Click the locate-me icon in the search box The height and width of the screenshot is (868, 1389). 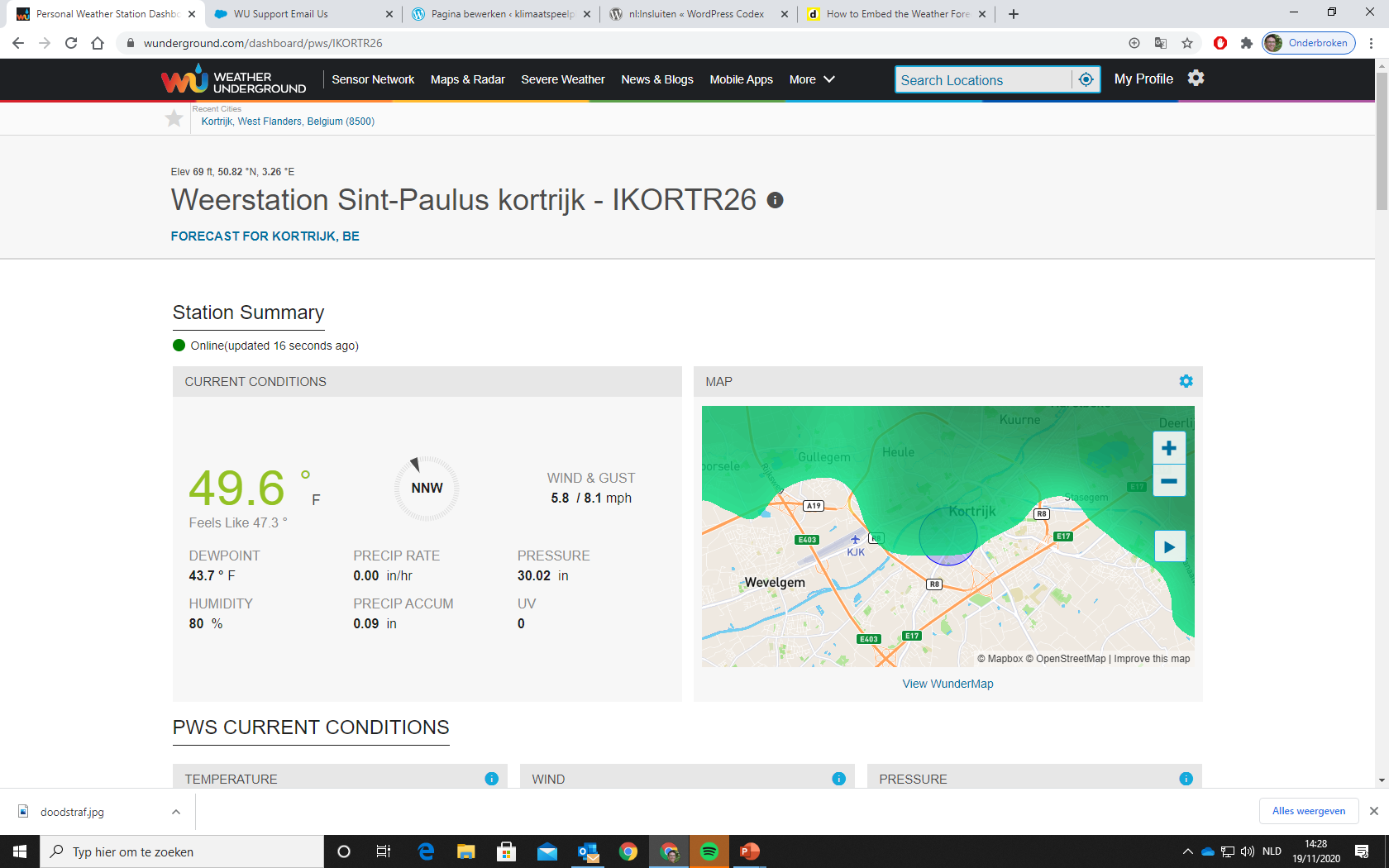pyautogui.click(x=1086, y=79)
